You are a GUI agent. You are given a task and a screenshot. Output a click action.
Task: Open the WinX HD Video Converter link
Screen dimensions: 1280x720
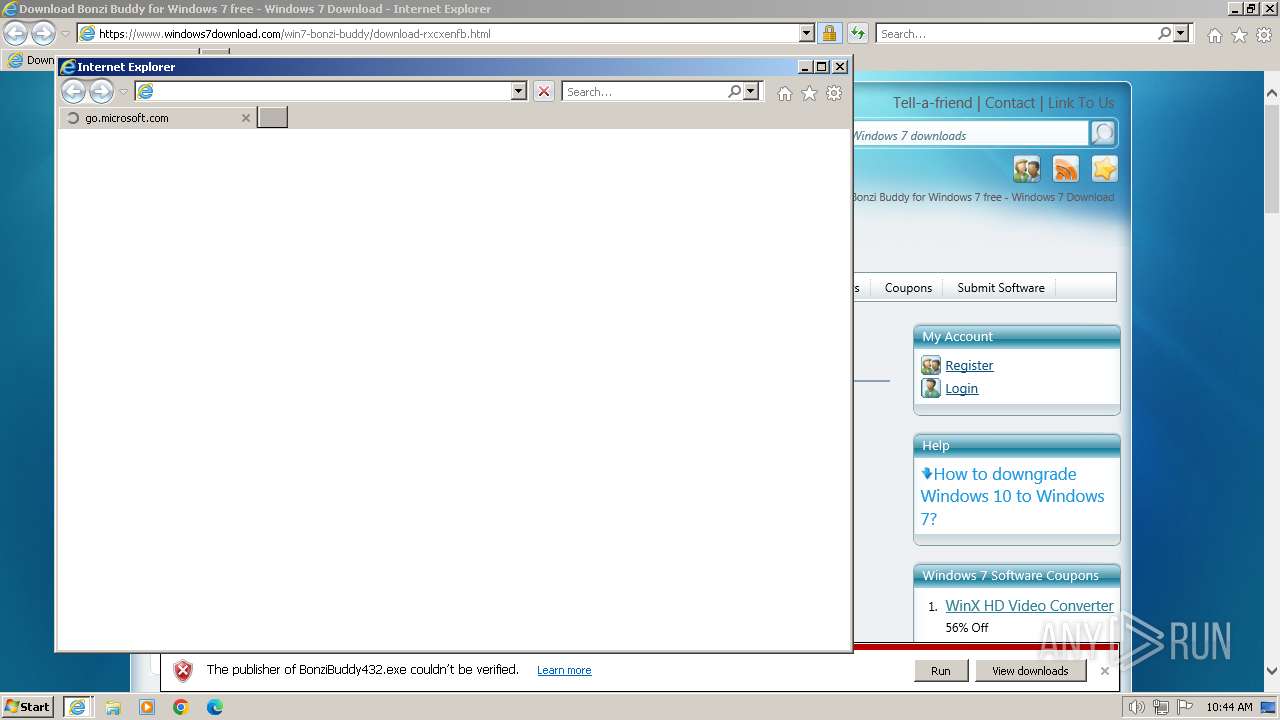(1029, 606)
